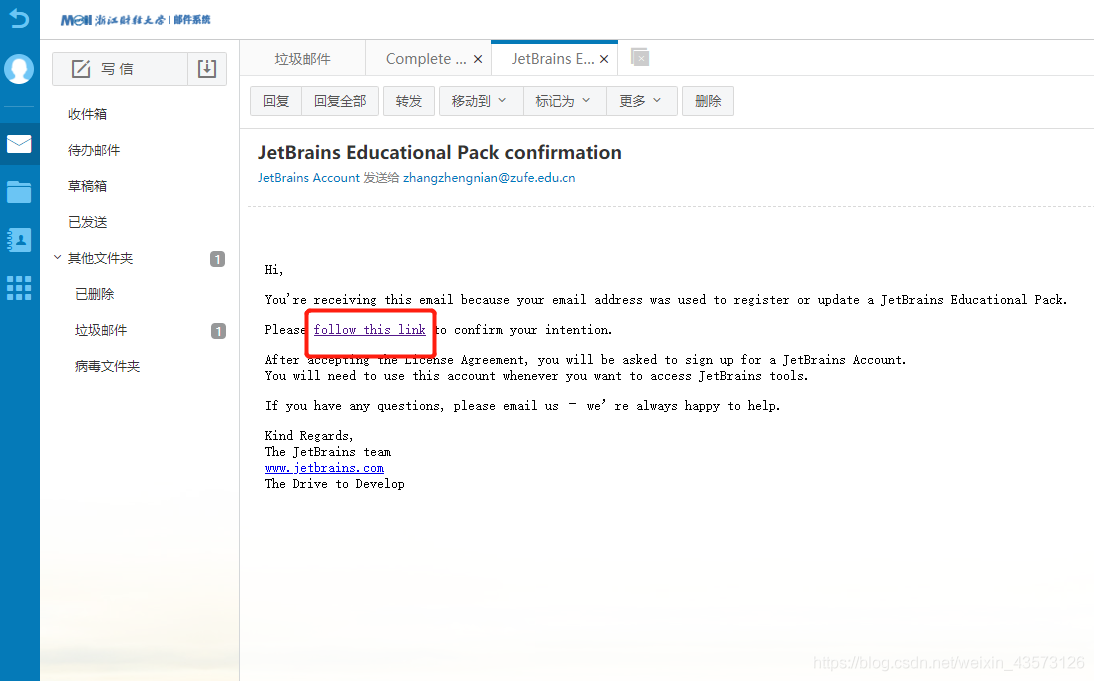Switch to the 垃圾邮件 tab
The image size is (1094, 681).
click(302, 59)
